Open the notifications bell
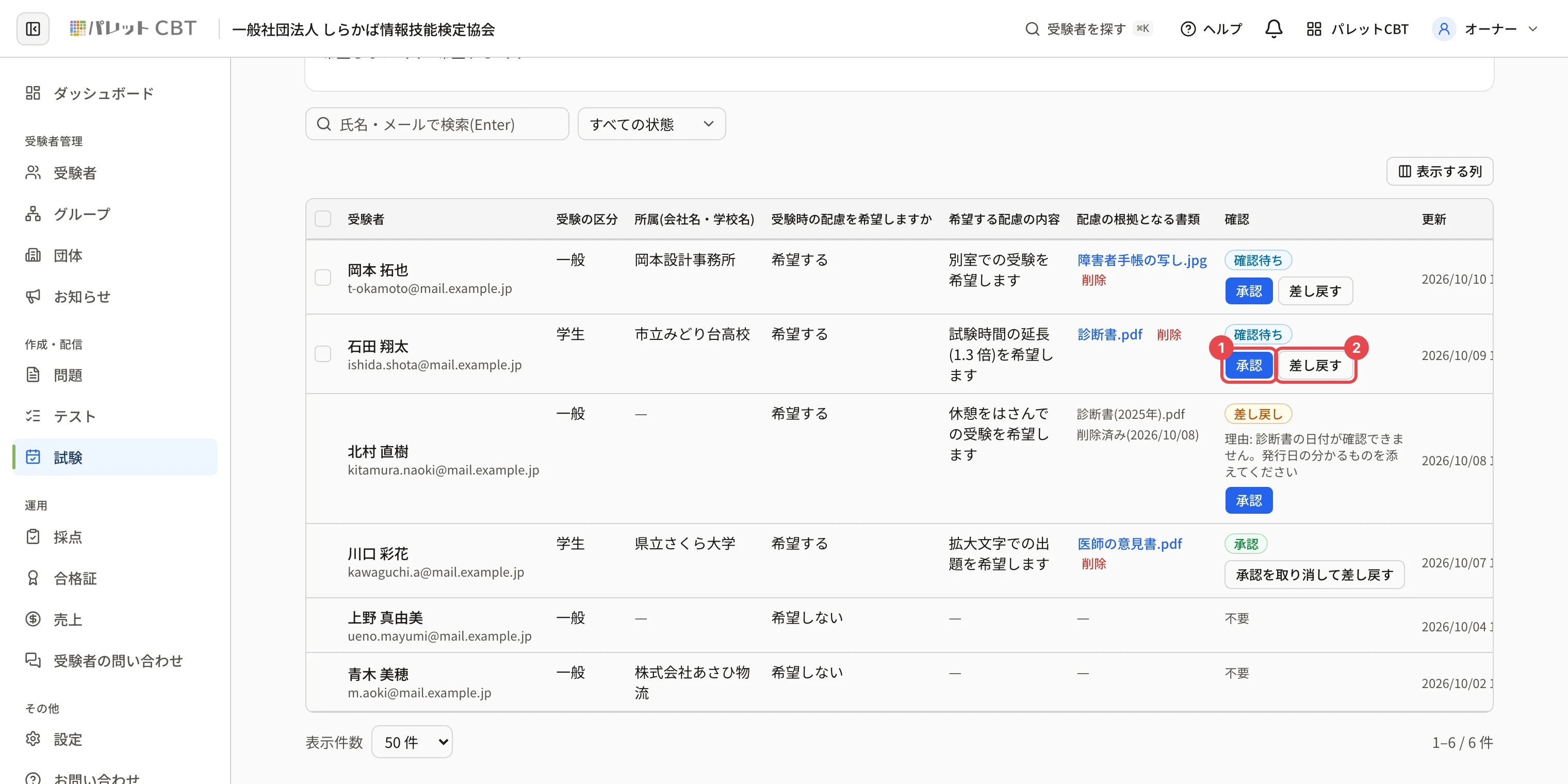Screen dimensions: 1568x784 pyautogui.click(x=1273, y=28)
